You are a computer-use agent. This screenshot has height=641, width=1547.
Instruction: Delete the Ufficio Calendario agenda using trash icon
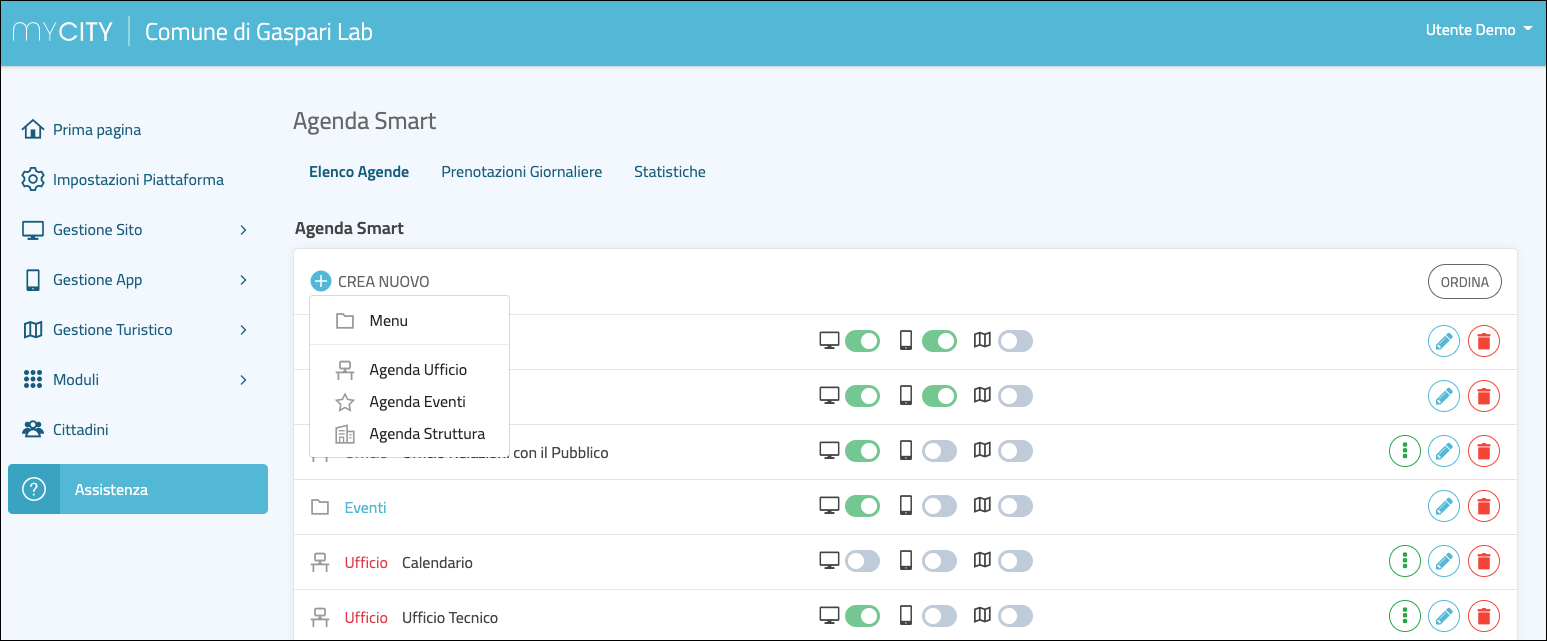(x=1484, y=562)
